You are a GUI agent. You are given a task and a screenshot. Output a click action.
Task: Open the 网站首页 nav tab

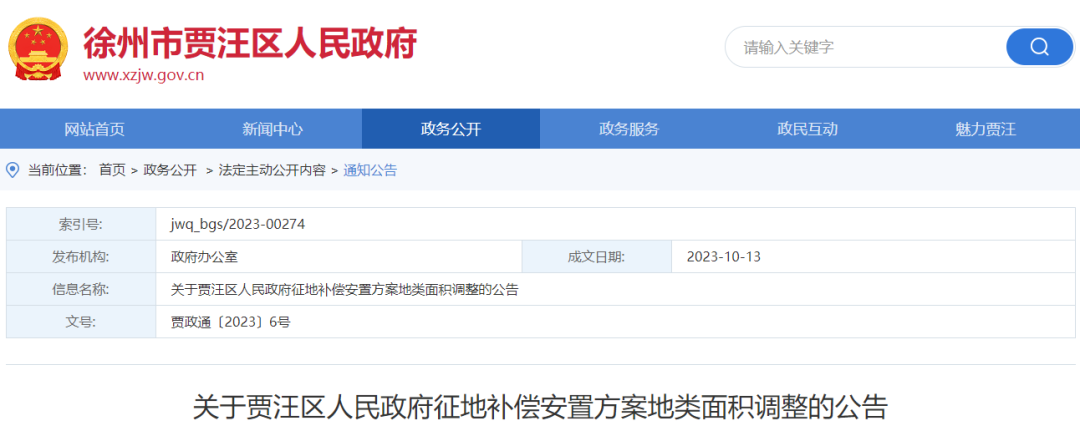click(x=94, y=129)
